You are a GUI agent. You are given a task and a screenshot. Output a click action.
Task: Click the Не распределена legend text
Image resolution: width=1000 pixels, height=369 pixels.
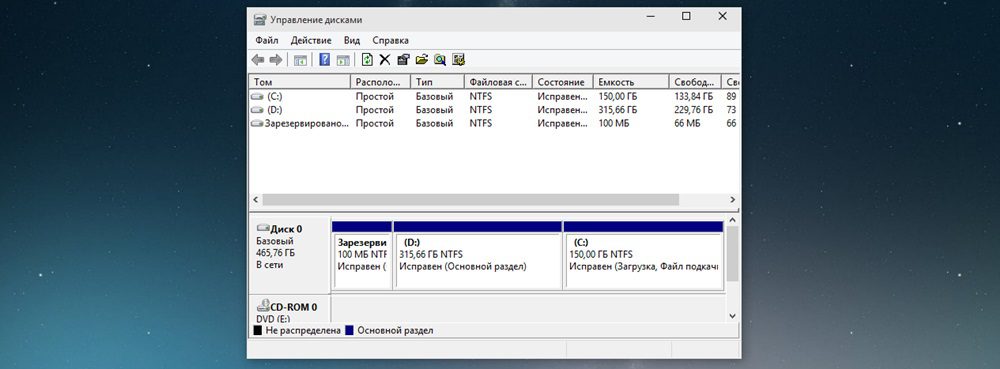pos(303,331)
